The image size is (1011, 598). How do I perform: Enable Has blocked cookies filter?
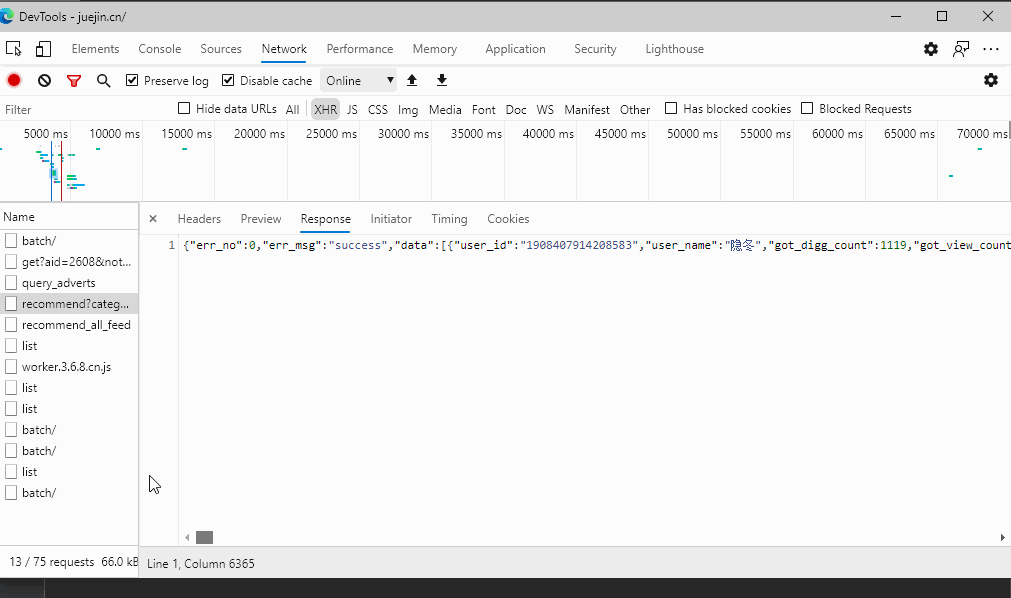tap(671, 109)
